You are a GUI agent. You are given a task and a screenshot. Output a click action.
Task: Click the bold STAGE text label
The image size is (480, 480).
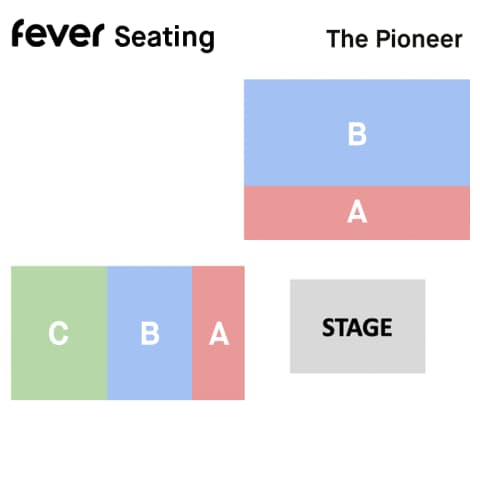tap(357, 327)
